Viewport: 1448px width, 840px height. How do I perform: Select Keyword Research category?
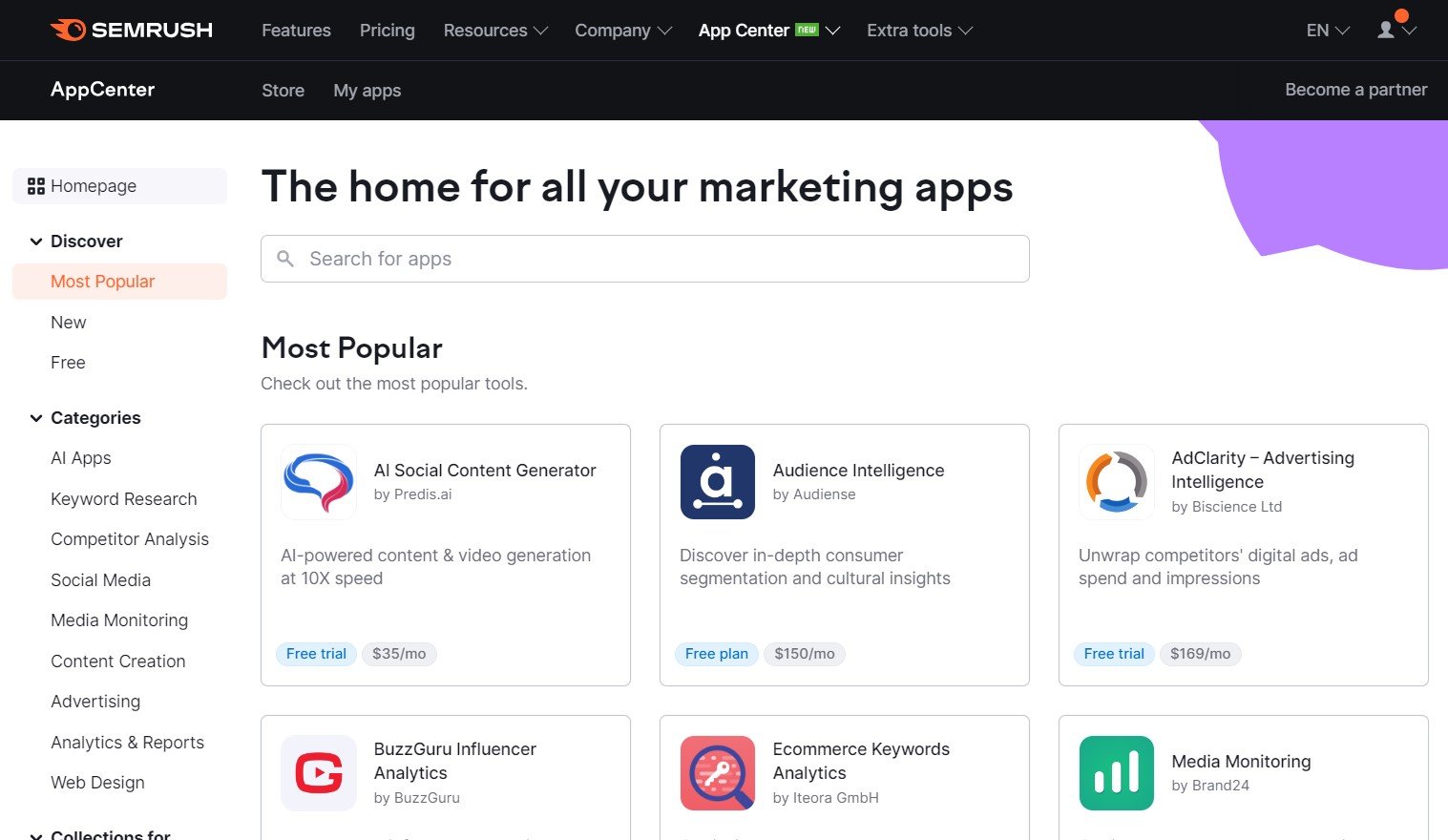124,499
